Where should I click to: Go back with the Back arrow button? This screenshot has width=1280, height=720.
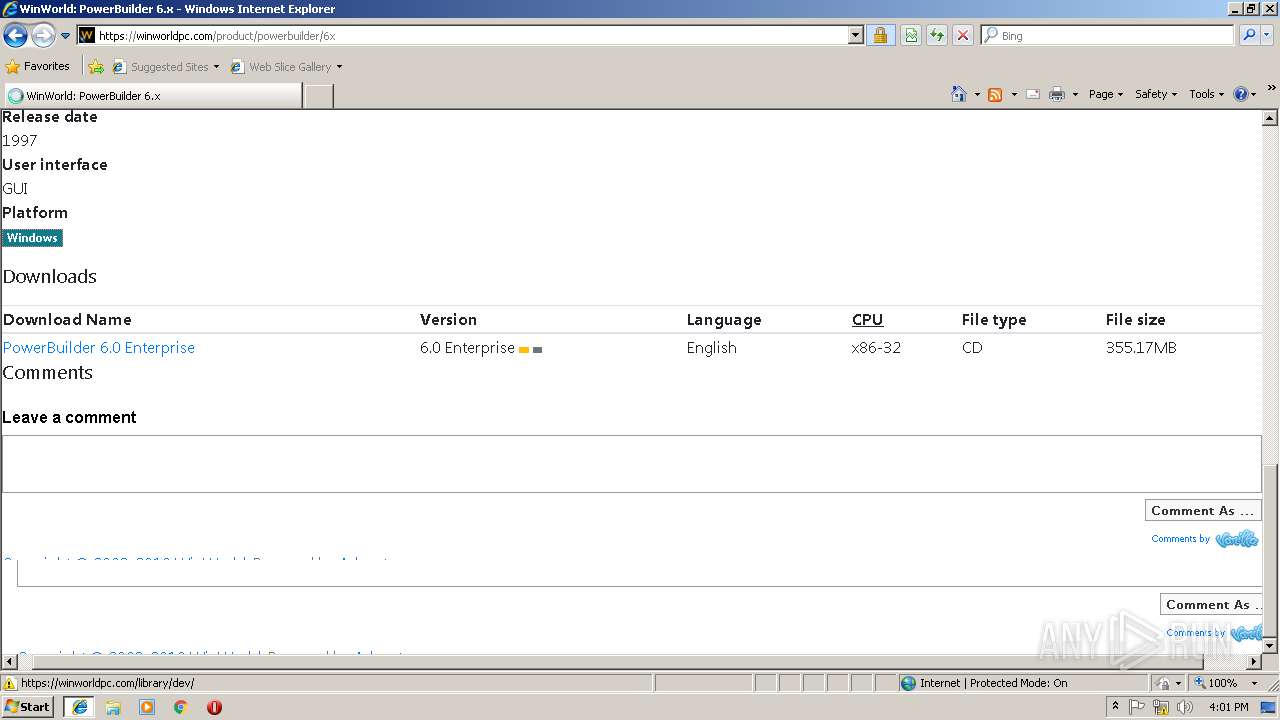click(x=15, y=36)
